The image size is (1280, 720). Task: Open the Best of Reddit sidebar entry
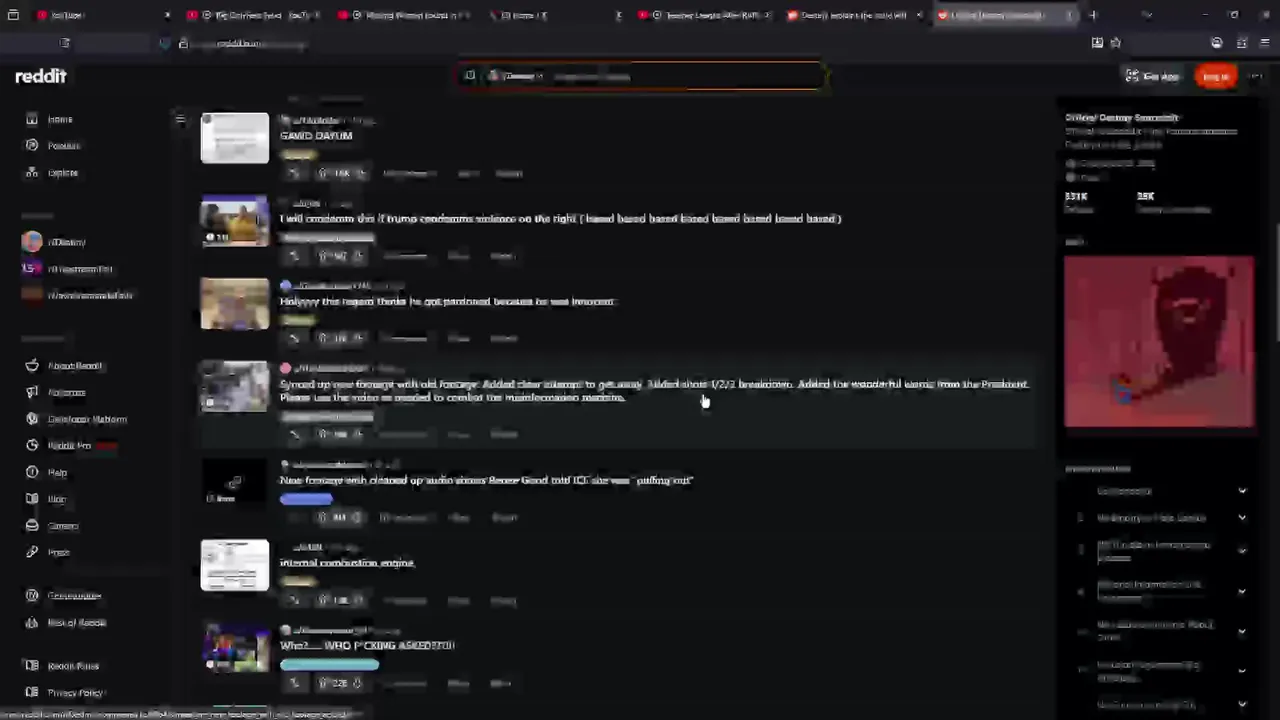76,623
